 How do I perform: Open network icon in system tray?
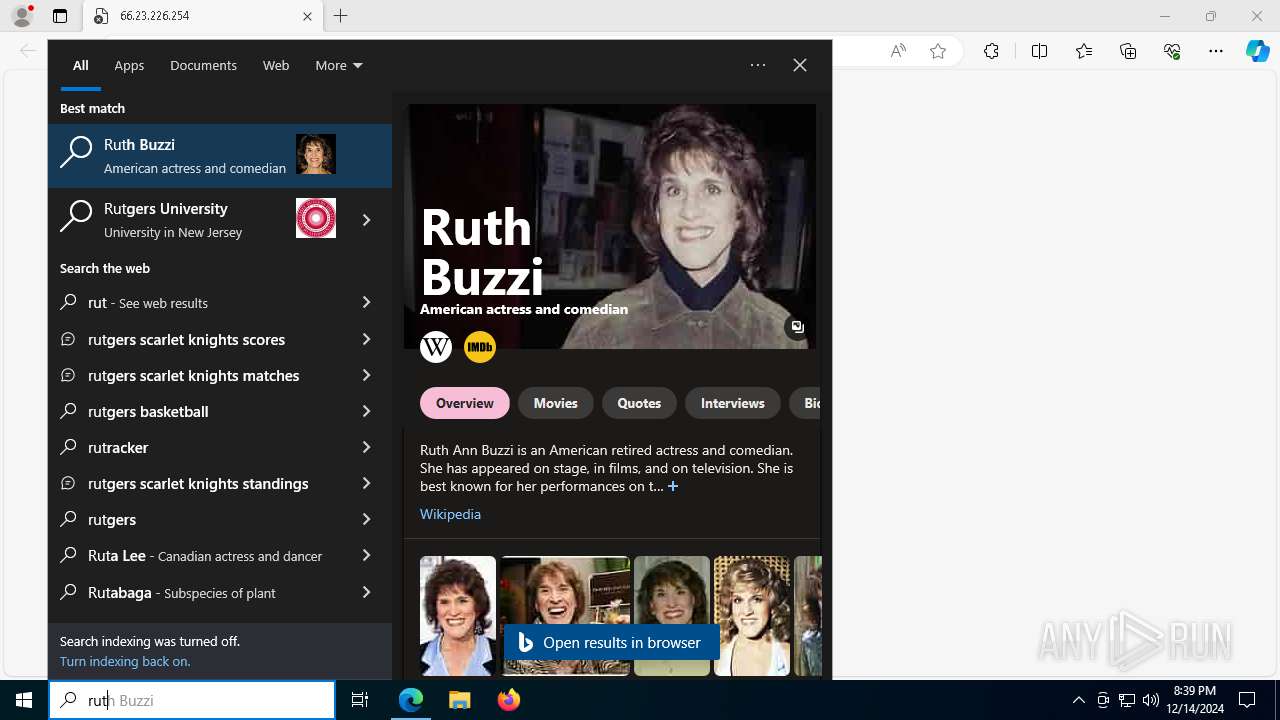pyautogui.click(x=1127, y=700)
